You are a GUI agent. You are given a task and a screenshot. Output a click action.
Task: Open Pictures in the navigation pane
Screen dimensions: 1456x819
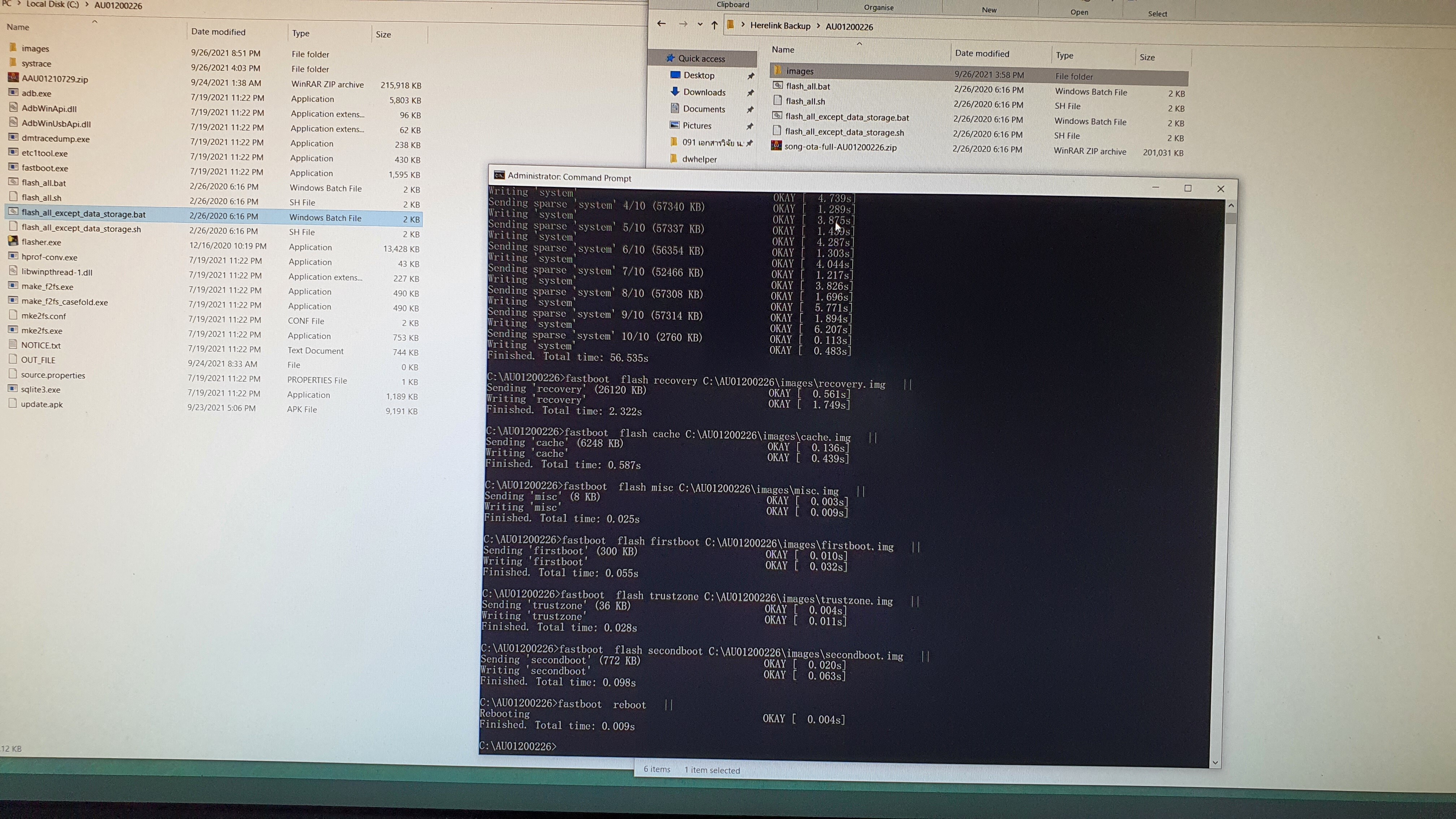click(x=697, y=125)
